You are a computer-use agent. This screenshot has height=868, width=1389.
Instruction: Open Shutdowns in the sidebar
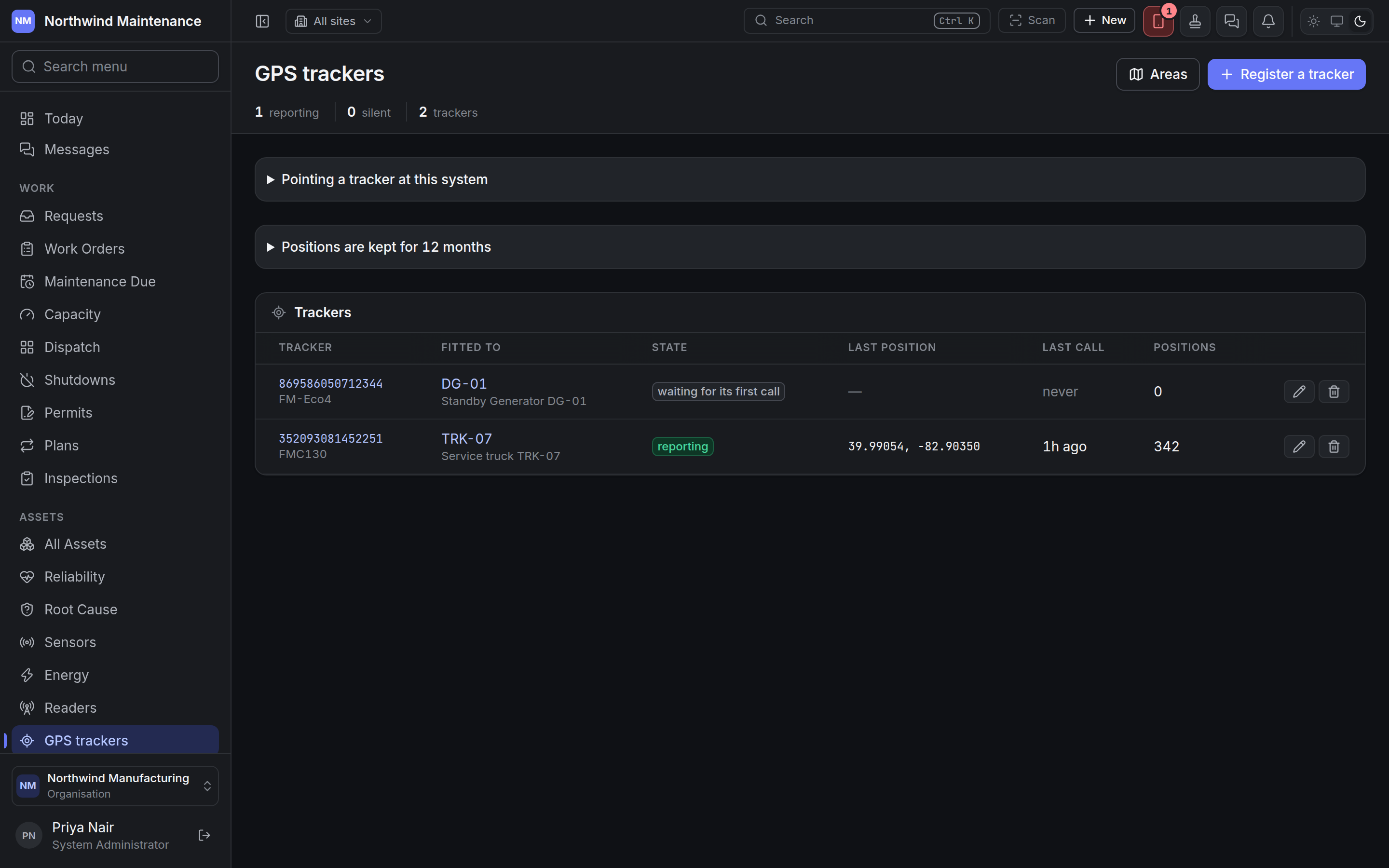click(115, 380)
